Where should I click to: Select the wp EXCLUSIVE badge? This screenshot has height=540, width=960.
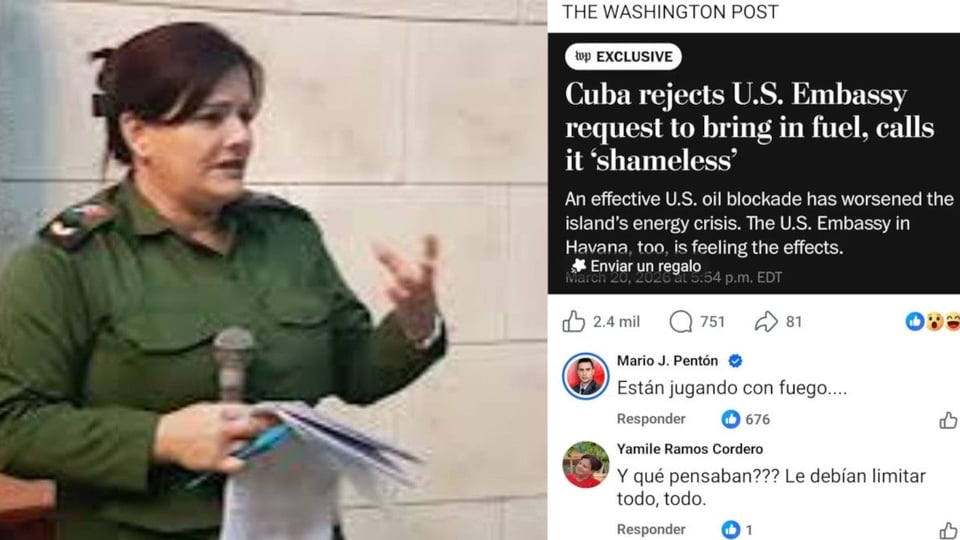click(623, 57)
